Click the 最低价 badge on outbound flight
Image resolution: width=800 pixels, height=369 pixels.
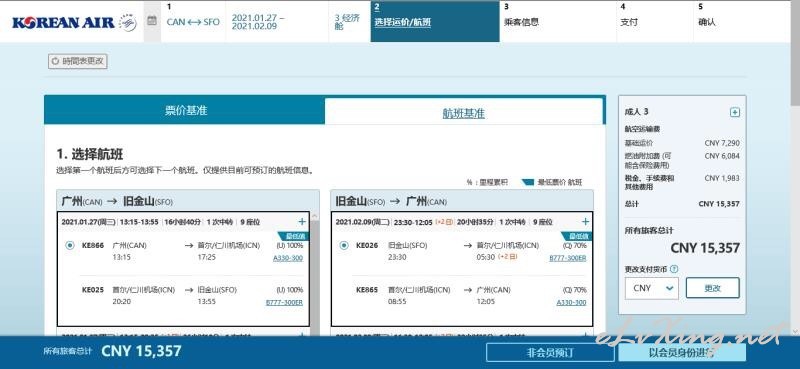(294, 236)
